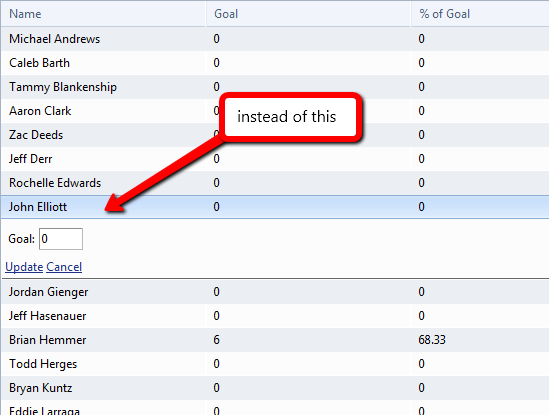Select the Jeff Hasenauer row
Image resolution: width=549 pixels, height=415 pixels.
pyautogui.click(x=275, y=316)
